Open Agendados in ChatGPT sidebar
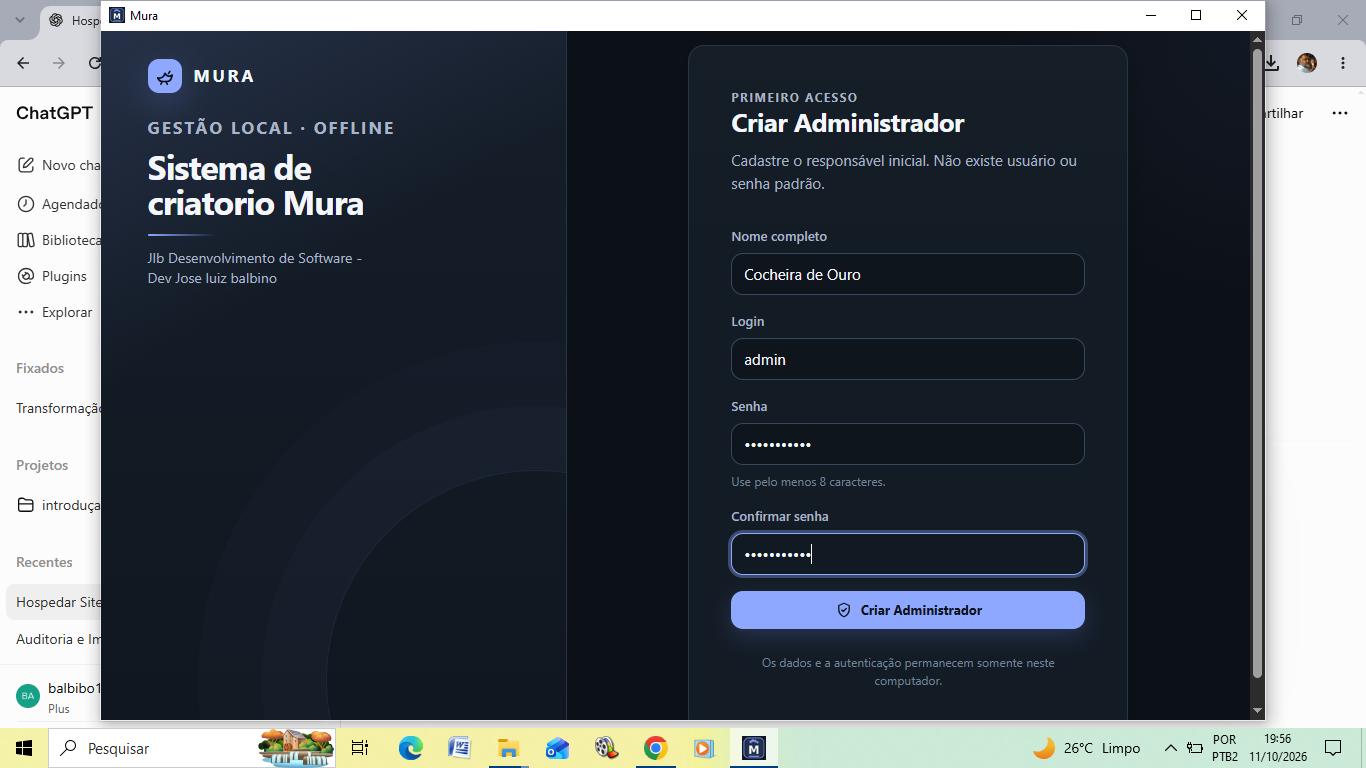Screen dimensions: 1366x768 (60, 204)
